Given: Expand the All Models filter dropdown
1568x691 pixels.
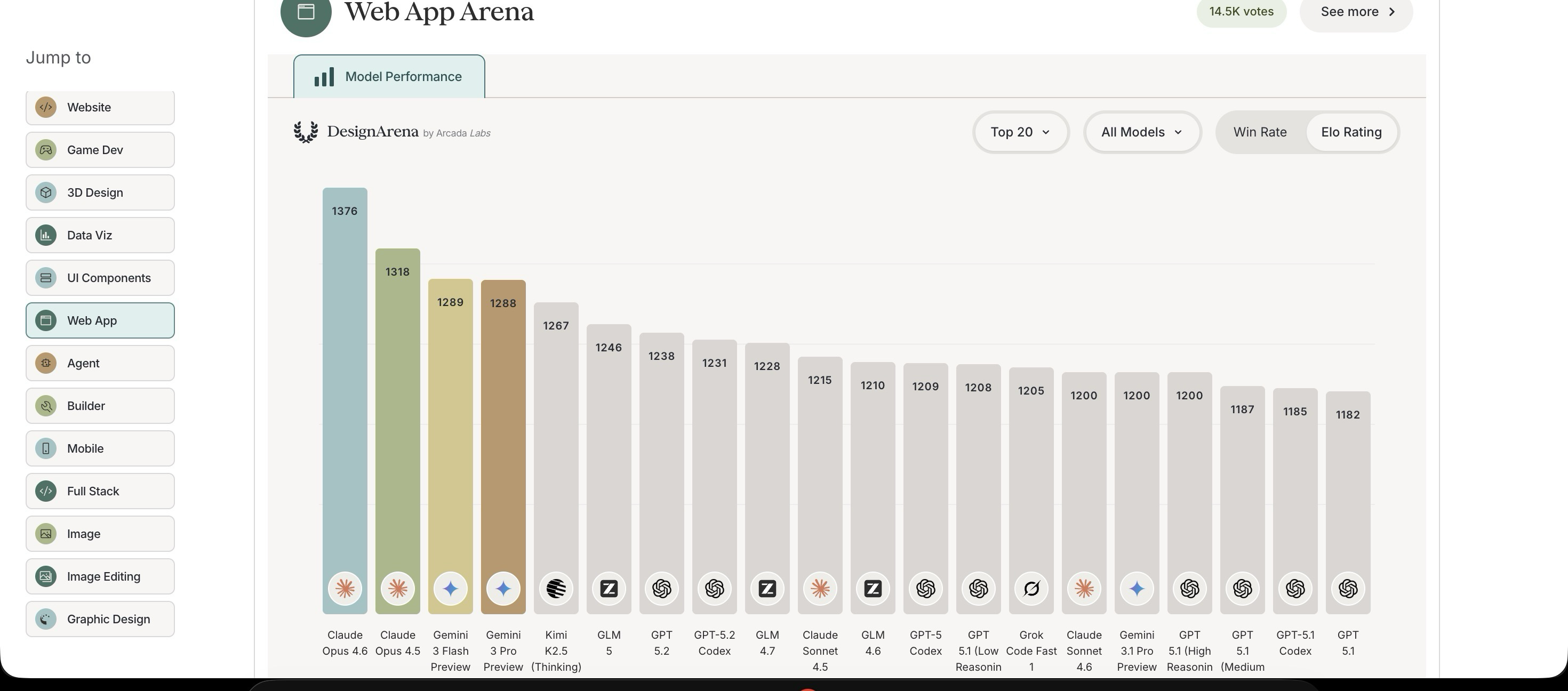Looking at the screenshot, I should 1141,132.
